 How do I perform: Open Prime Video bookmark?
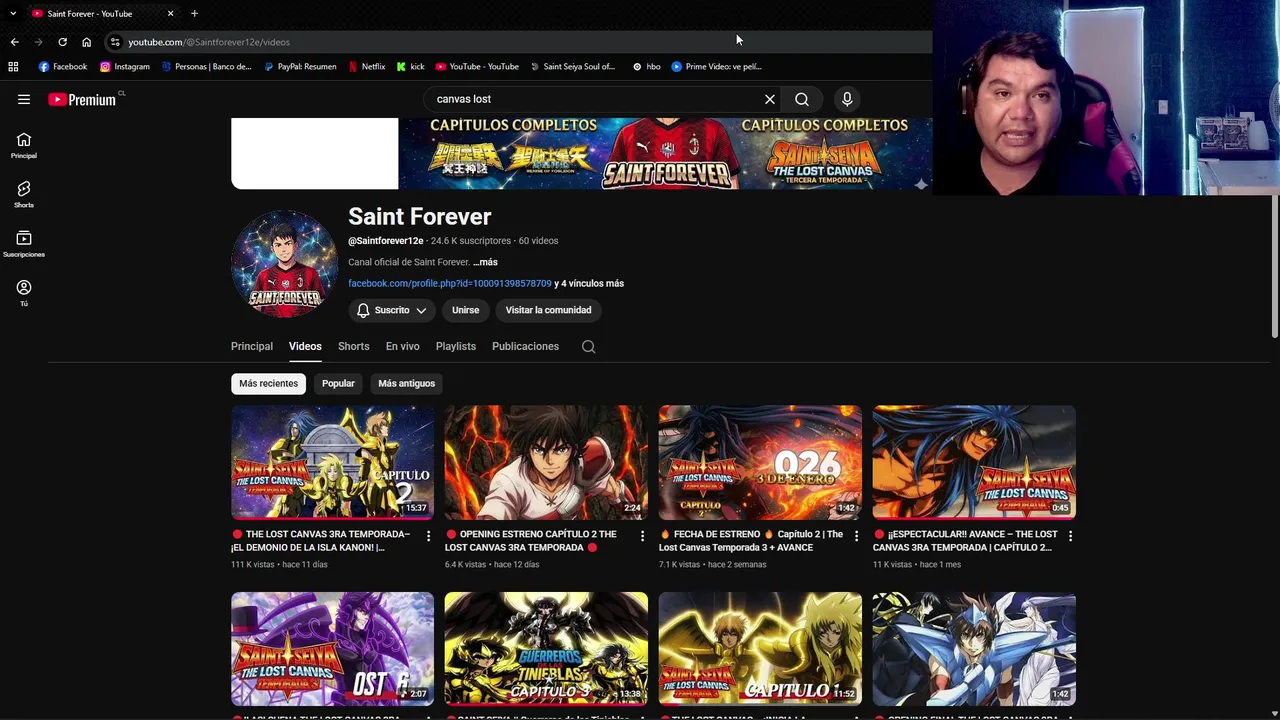717,66
